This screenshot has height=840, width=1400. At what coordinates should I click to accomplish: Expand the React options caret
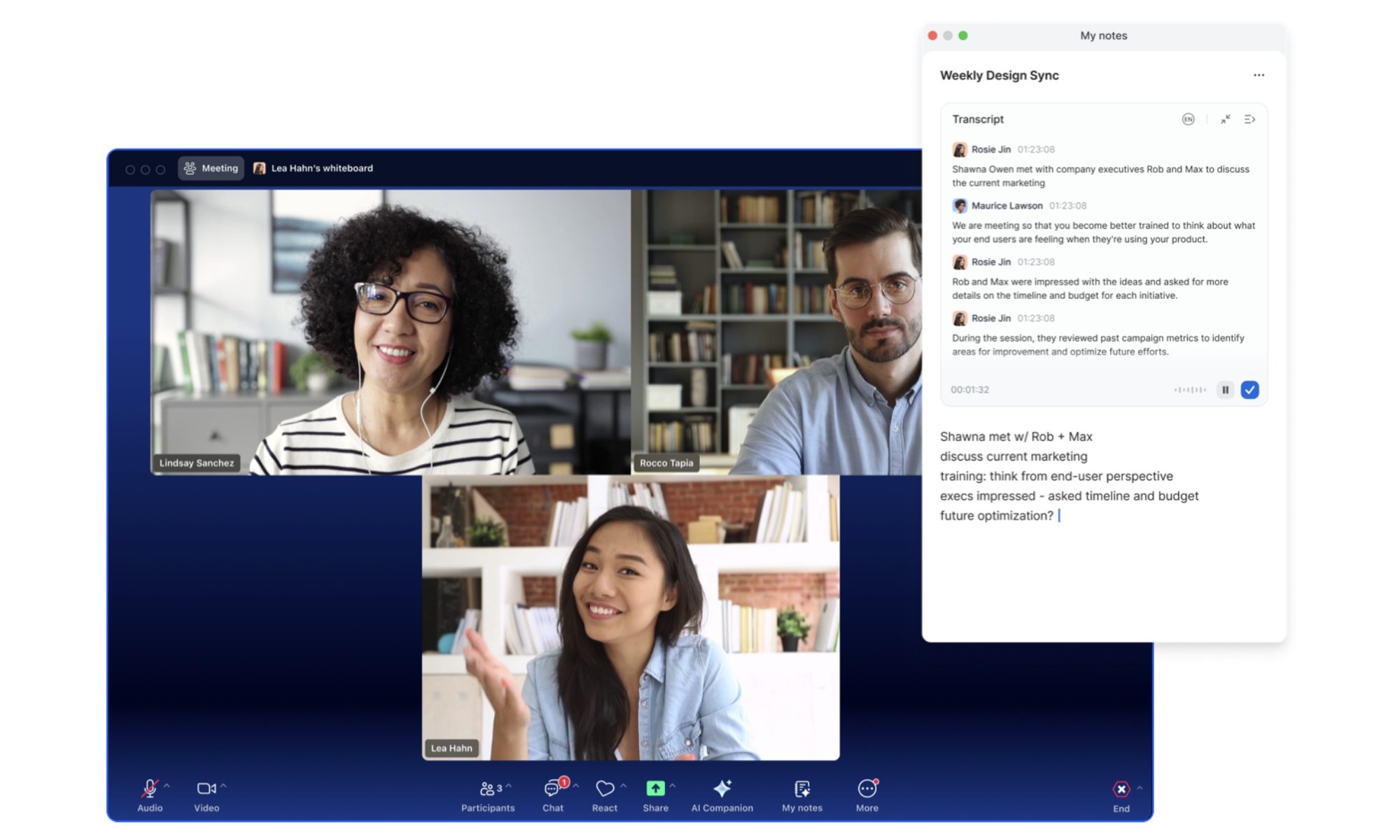click(623, 786)
